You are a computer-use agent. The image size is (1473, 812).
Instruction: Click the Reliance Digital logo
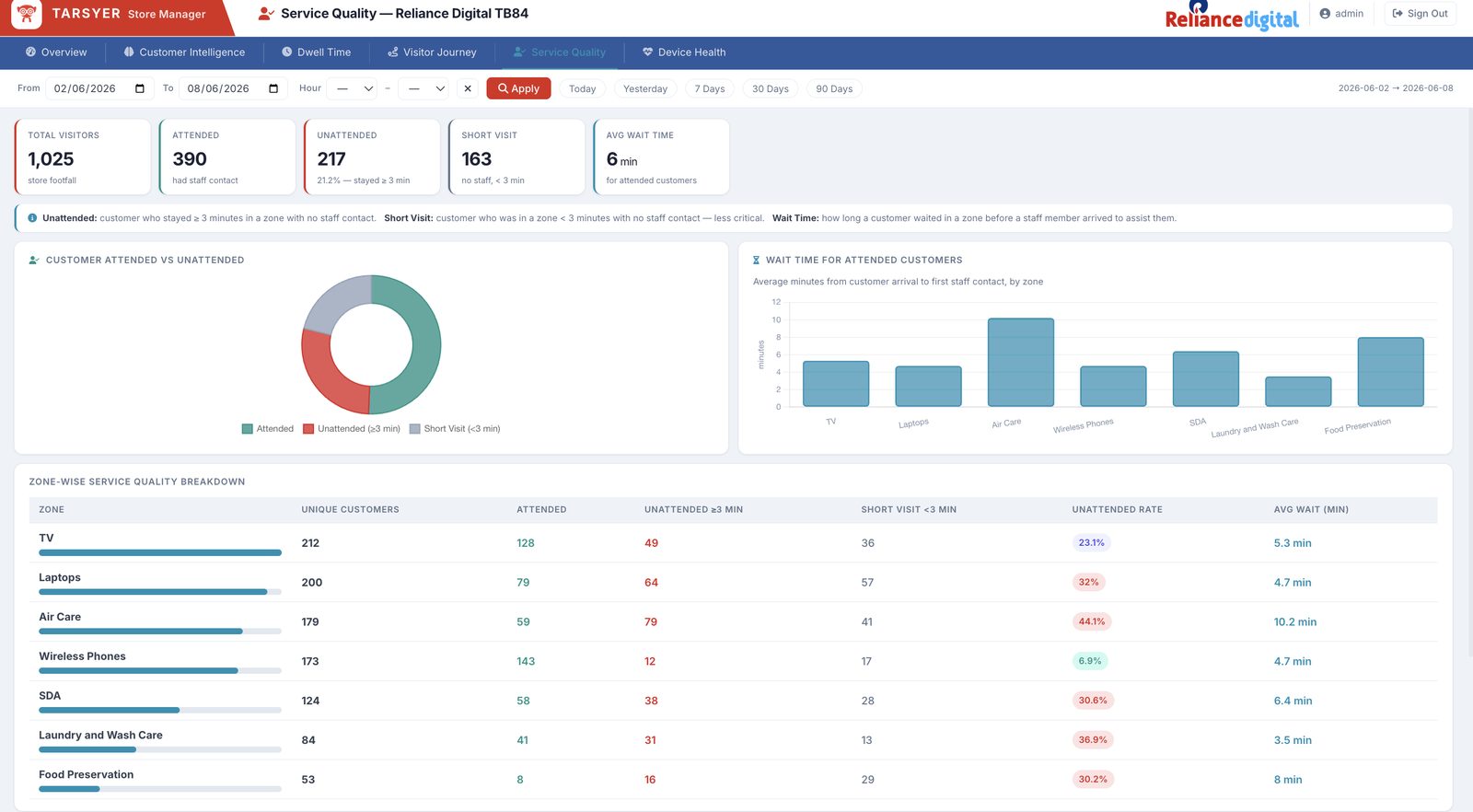coord(1232,17)
